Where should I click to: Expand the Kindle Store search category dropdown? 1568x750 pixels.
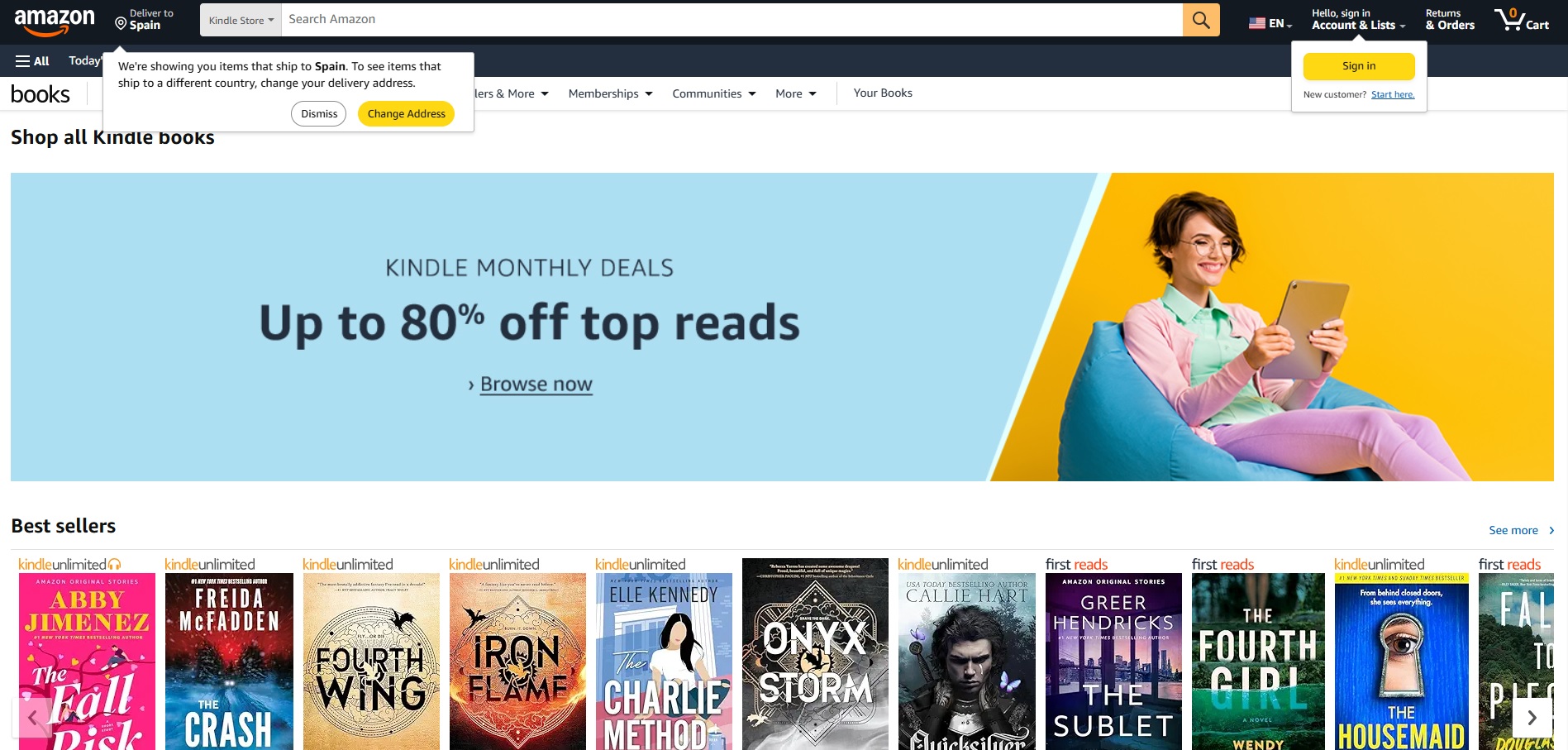tap(241, 20)
